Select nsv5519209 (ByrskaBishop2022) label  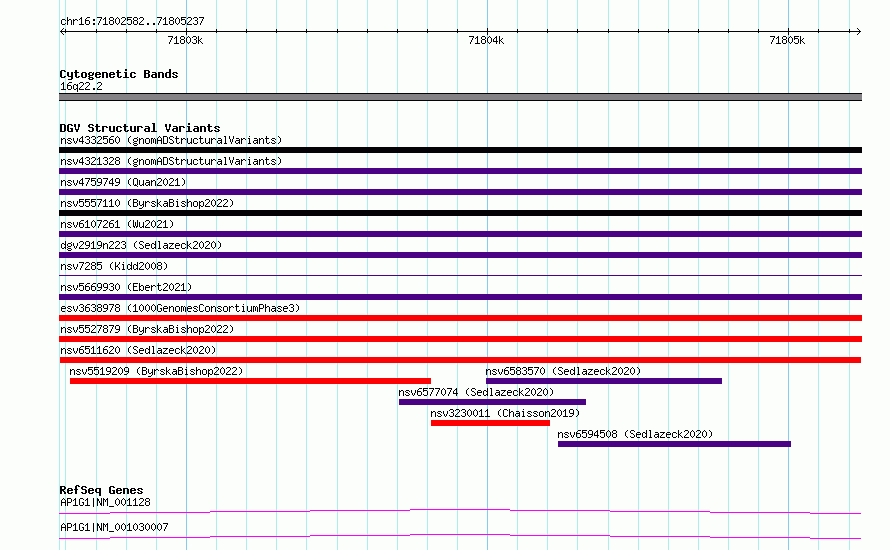click(x=156, y=371)
